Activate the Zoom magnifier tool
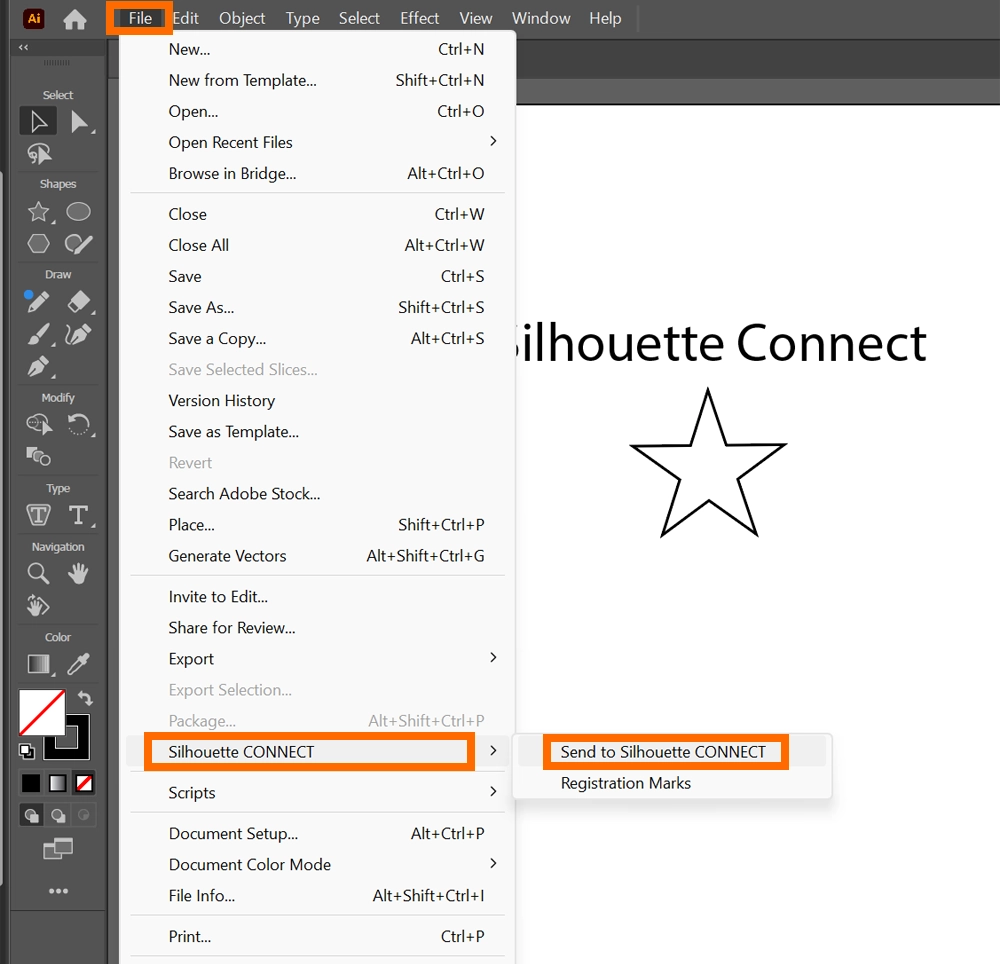The image size is (1000, 964). click(38, 574)
